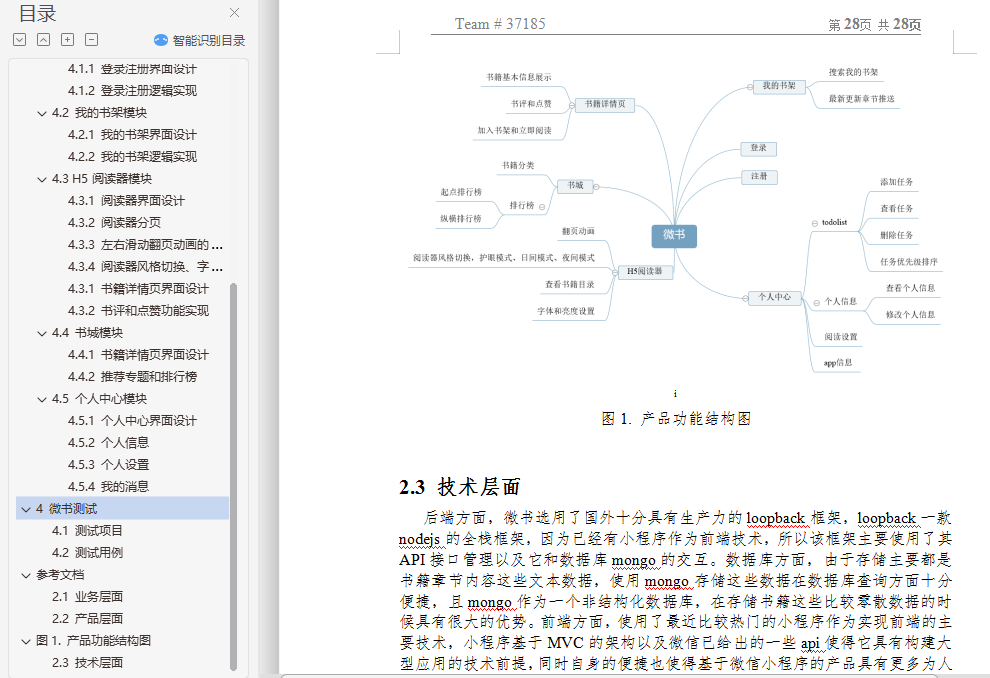Click the minus icon in outline toolbar
This screenshot has height=678, width=990.
[x=92, y=40]
